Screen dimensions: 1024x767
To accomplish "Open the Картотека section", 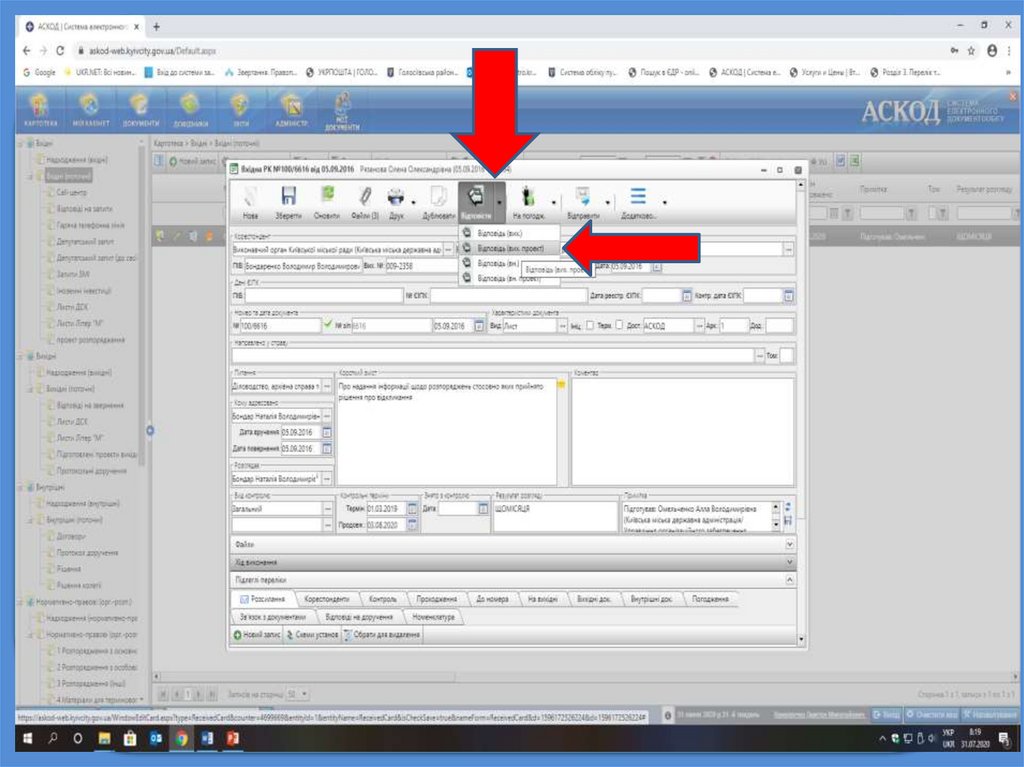I will pos(40,109).
